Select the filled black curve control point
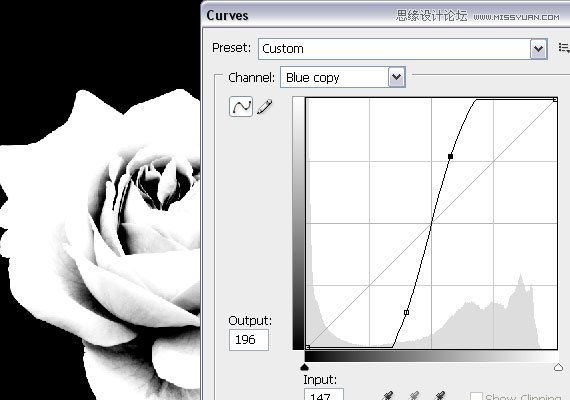This screenshot has width=570, height=400. (450, 156)
